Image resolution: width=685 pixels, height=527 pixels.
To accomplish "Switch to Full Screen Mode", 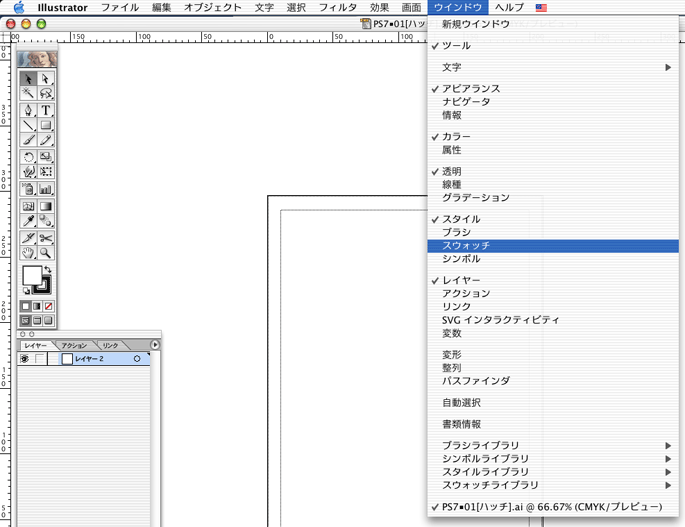I will [x=48, y=321].
